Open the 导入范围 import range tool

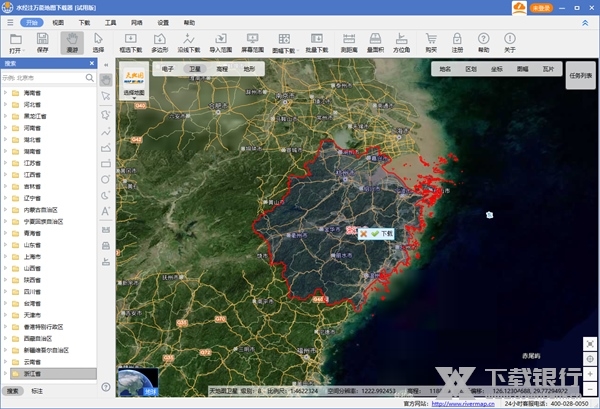(x=220, y=41)
